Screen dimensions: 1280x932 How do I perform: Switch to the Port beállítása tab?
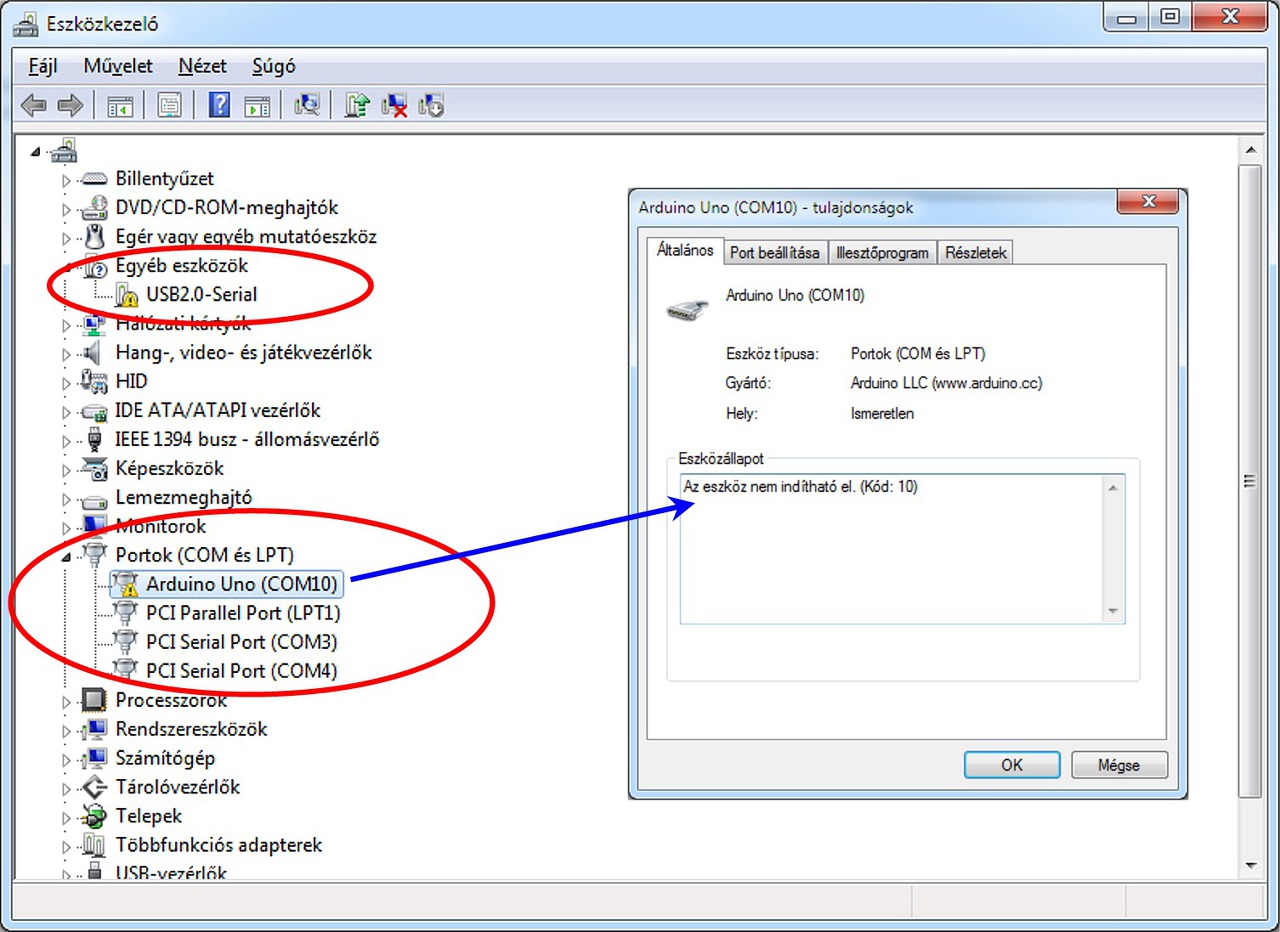point(775,253)
